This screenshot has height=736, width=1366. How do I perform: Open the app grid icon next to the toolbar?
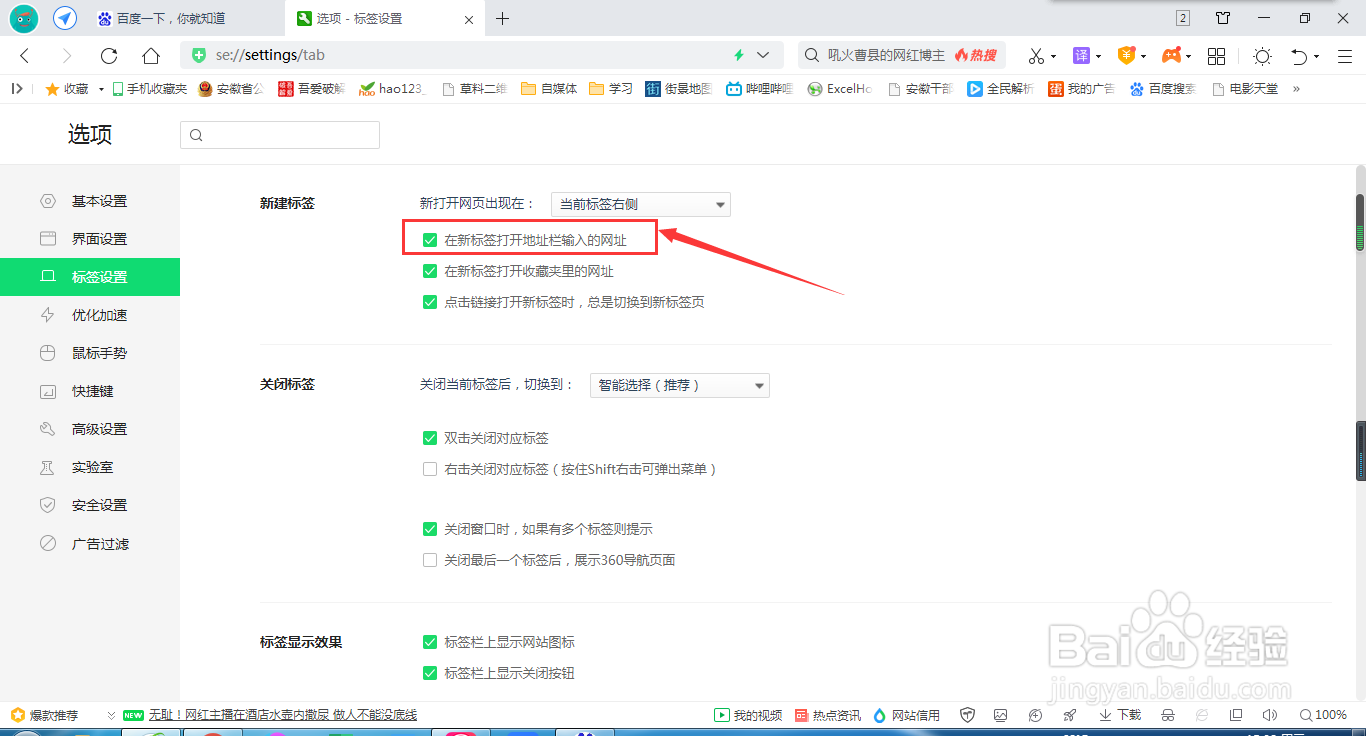[x=1216, y=56]
